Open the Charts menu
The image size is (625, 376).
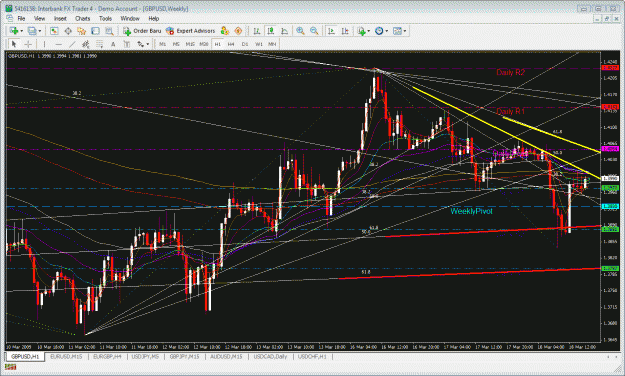click(83, 18)
